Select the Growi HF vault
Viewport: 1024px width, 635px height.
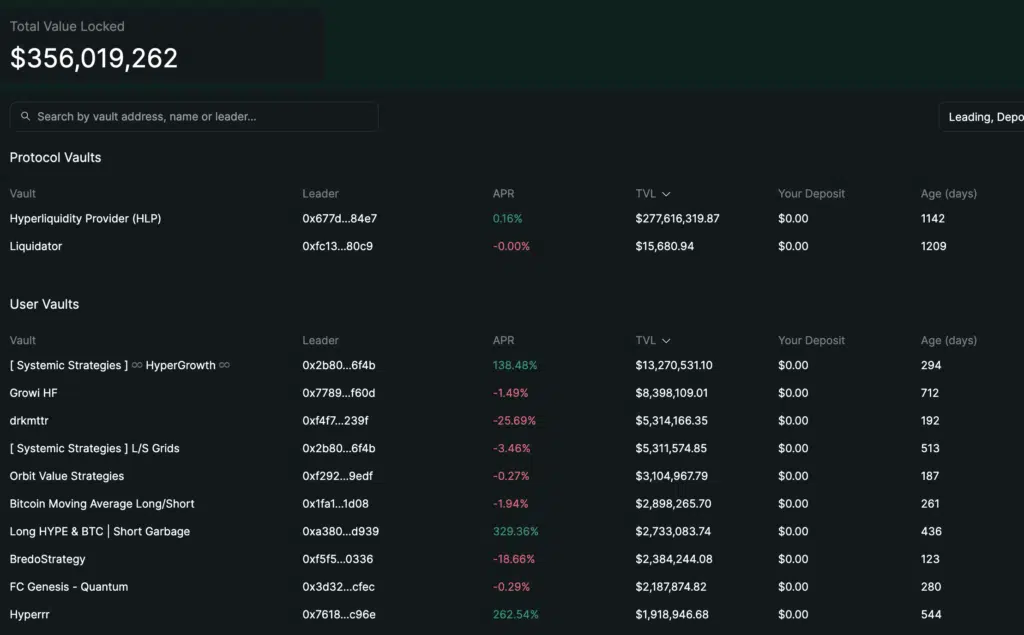tap(512, 393)
